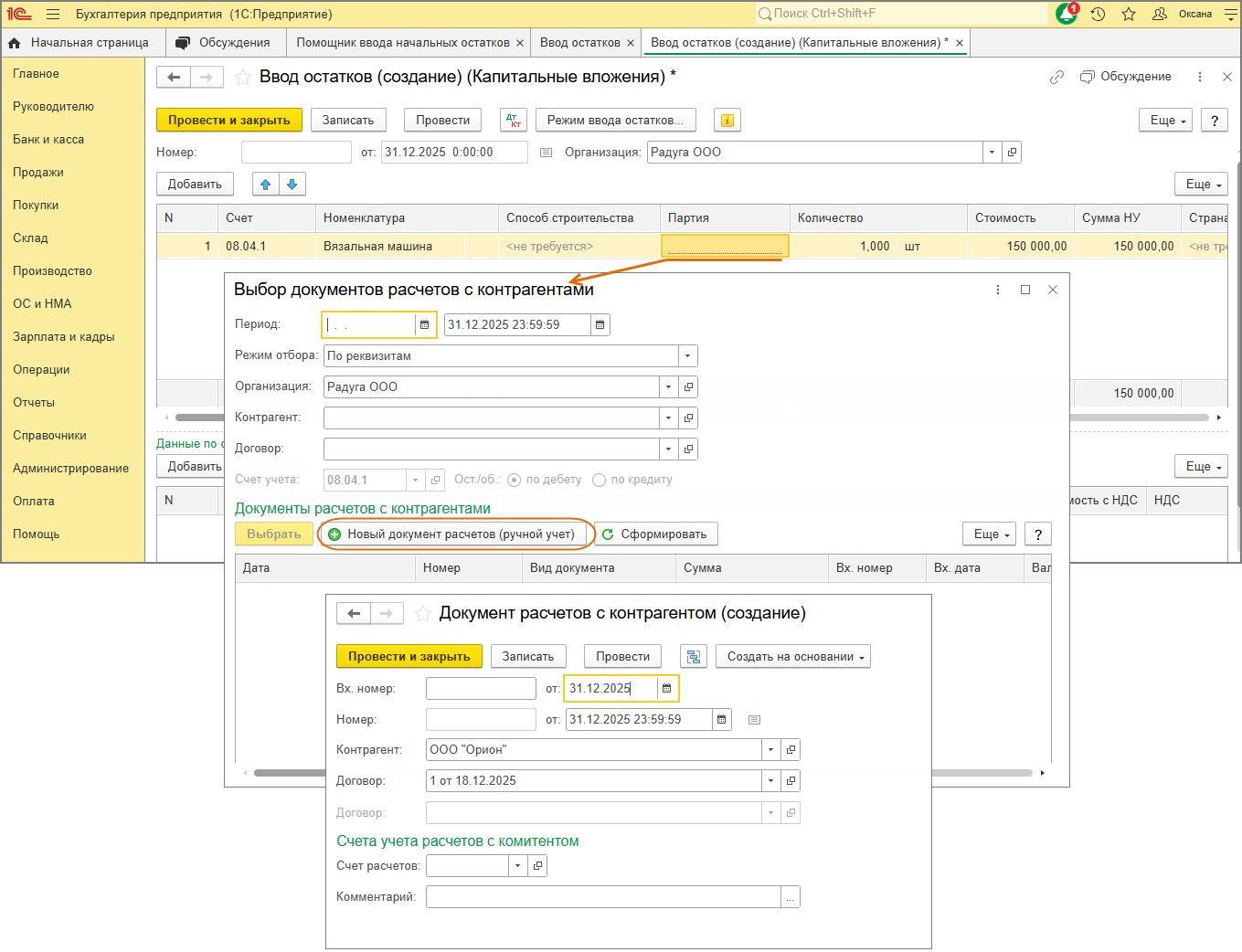Open calendar for Вх. номер date

click(x=667, y=688)
